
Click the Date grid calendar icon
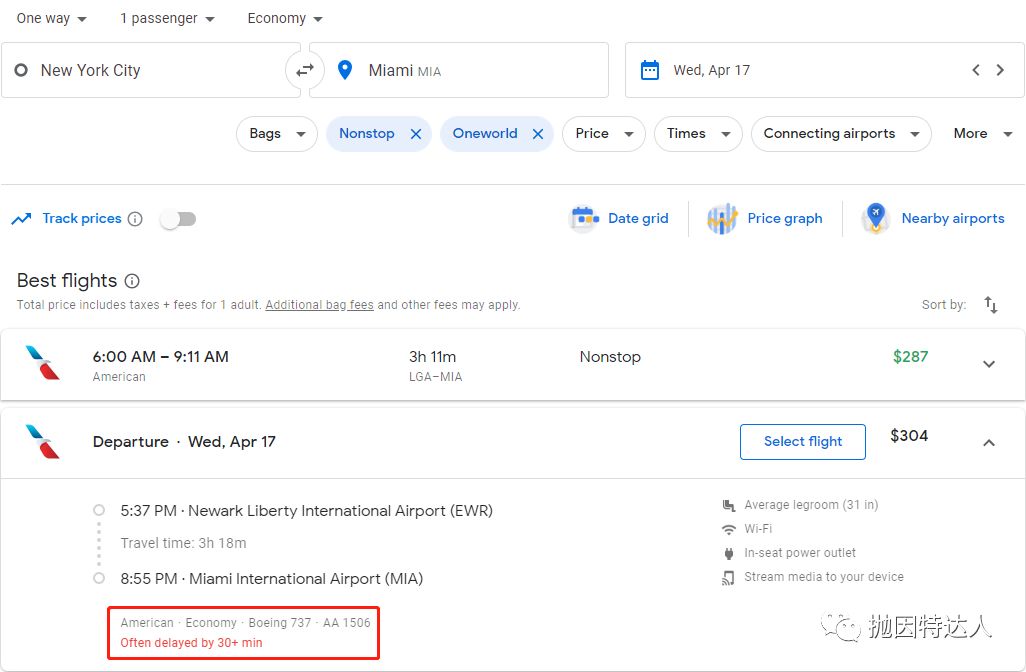click(x=584, y=218)
